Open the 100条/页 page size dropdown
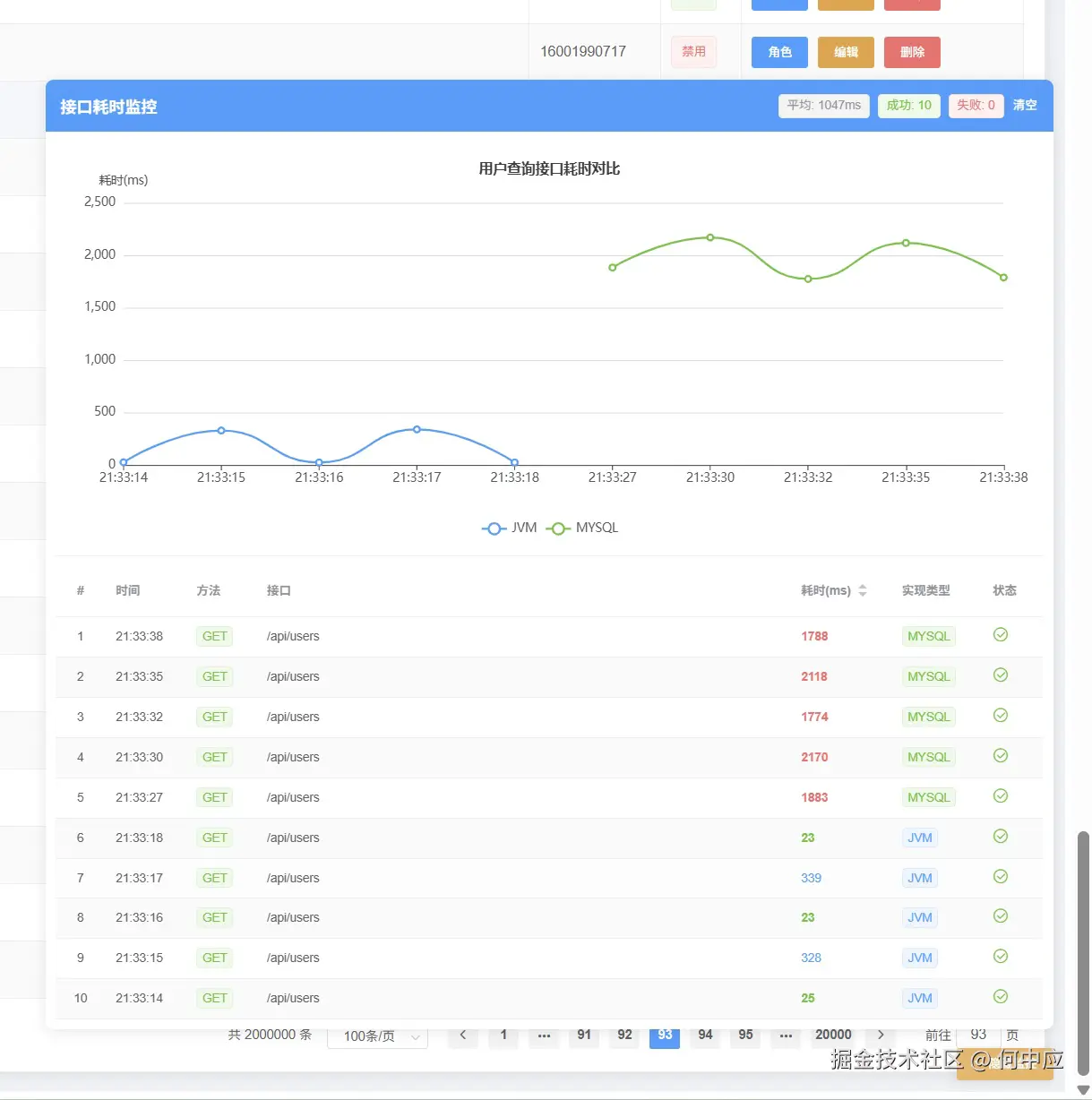 click(377, 1036)
